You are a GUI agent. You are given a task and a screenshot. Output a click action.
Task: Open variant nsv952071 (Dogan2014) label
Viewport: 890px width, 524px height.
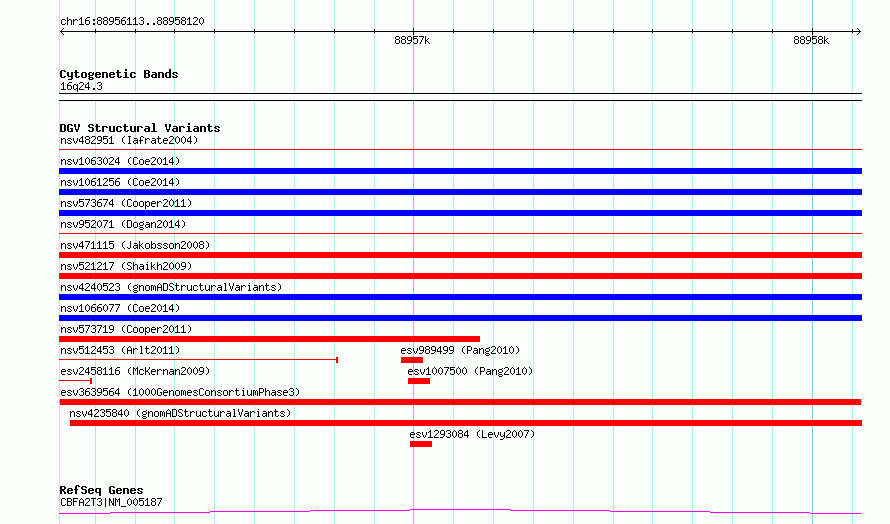[x=123, y=224]
